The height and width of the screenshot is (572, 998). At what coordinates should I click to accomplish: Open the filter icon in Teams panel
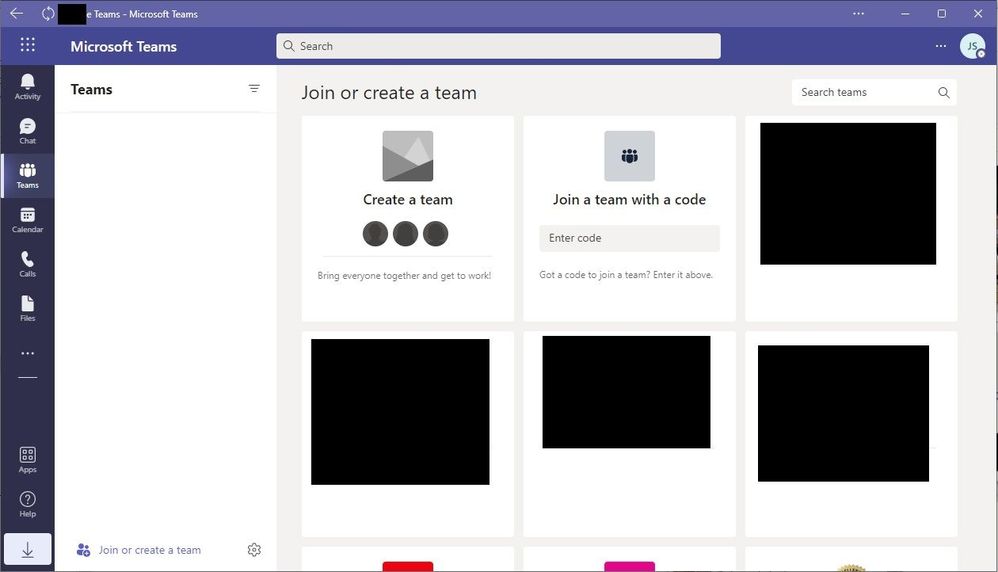[x=254, y=89]
